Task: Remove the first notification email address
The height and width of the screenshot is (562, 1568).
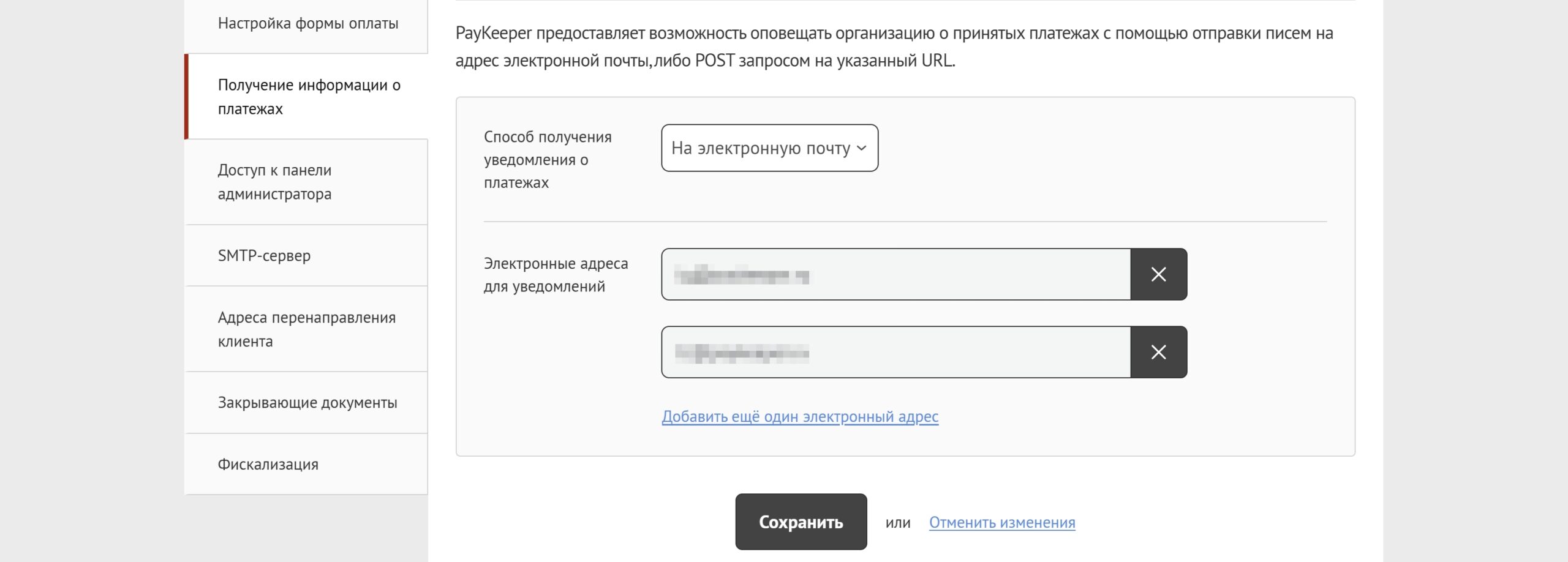Action: pos(1158,274)
